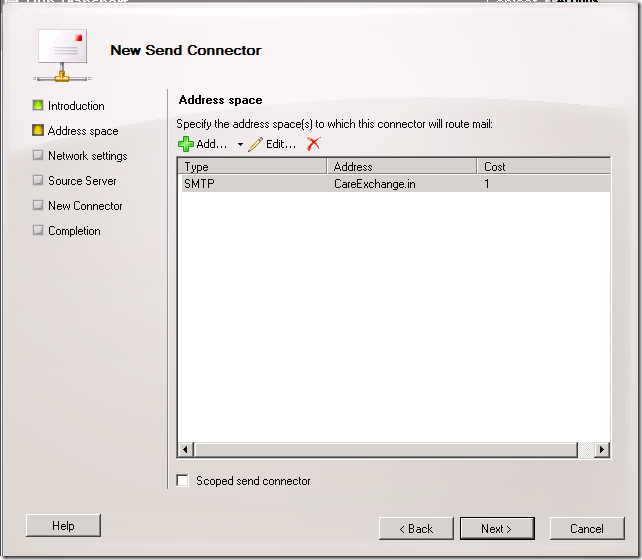Click the Network settings step label

click(88, 156)
